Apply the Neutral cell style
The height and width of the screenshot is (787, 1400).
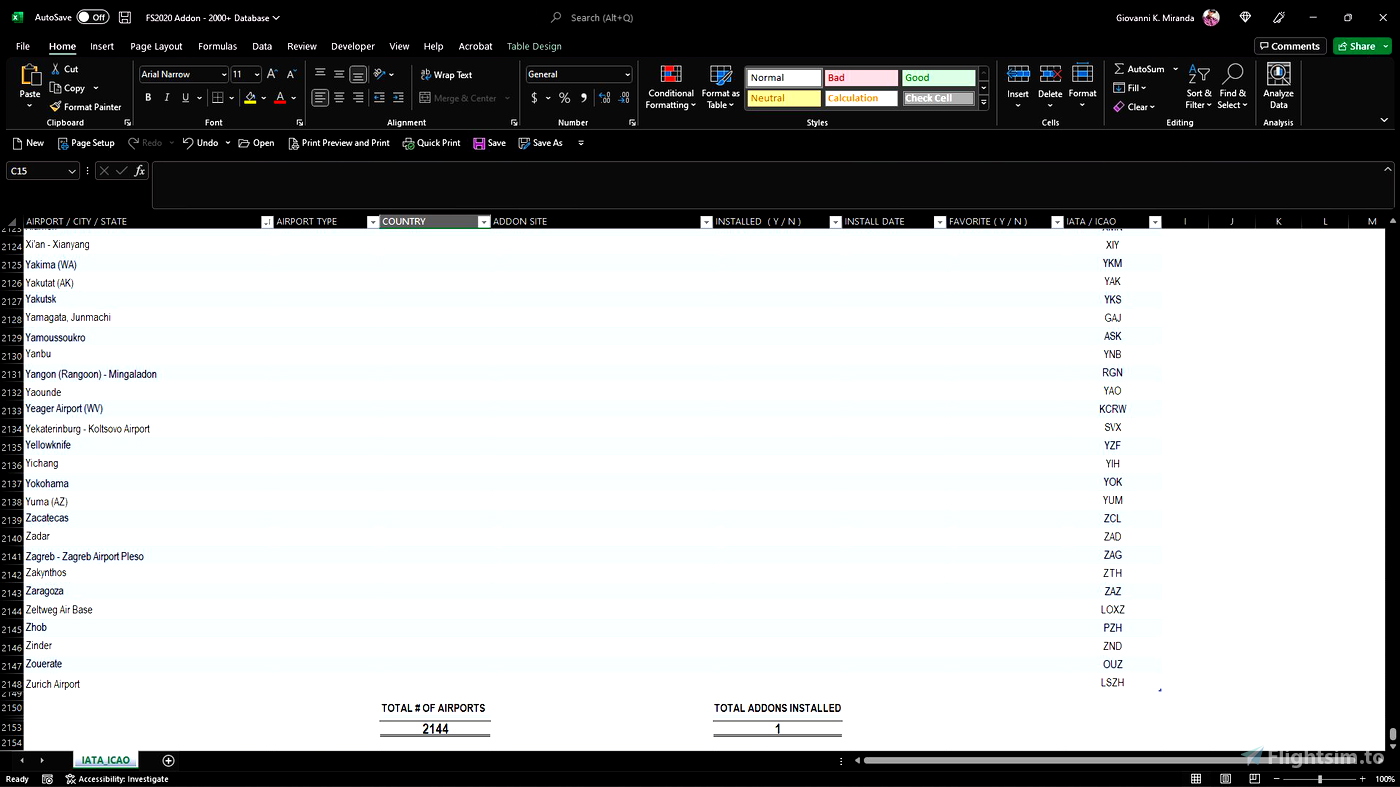(x=784, y=98)
